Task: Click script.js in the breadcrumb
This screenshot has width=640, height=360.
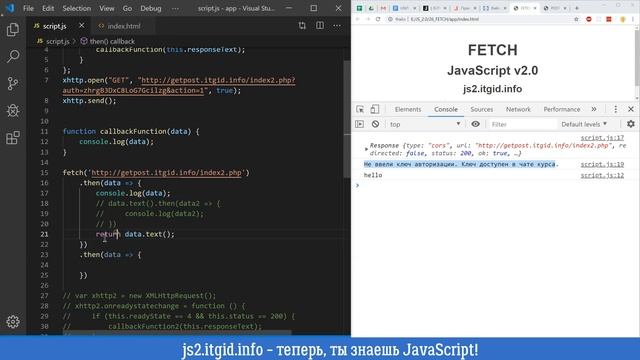Action: click(57, 41)
